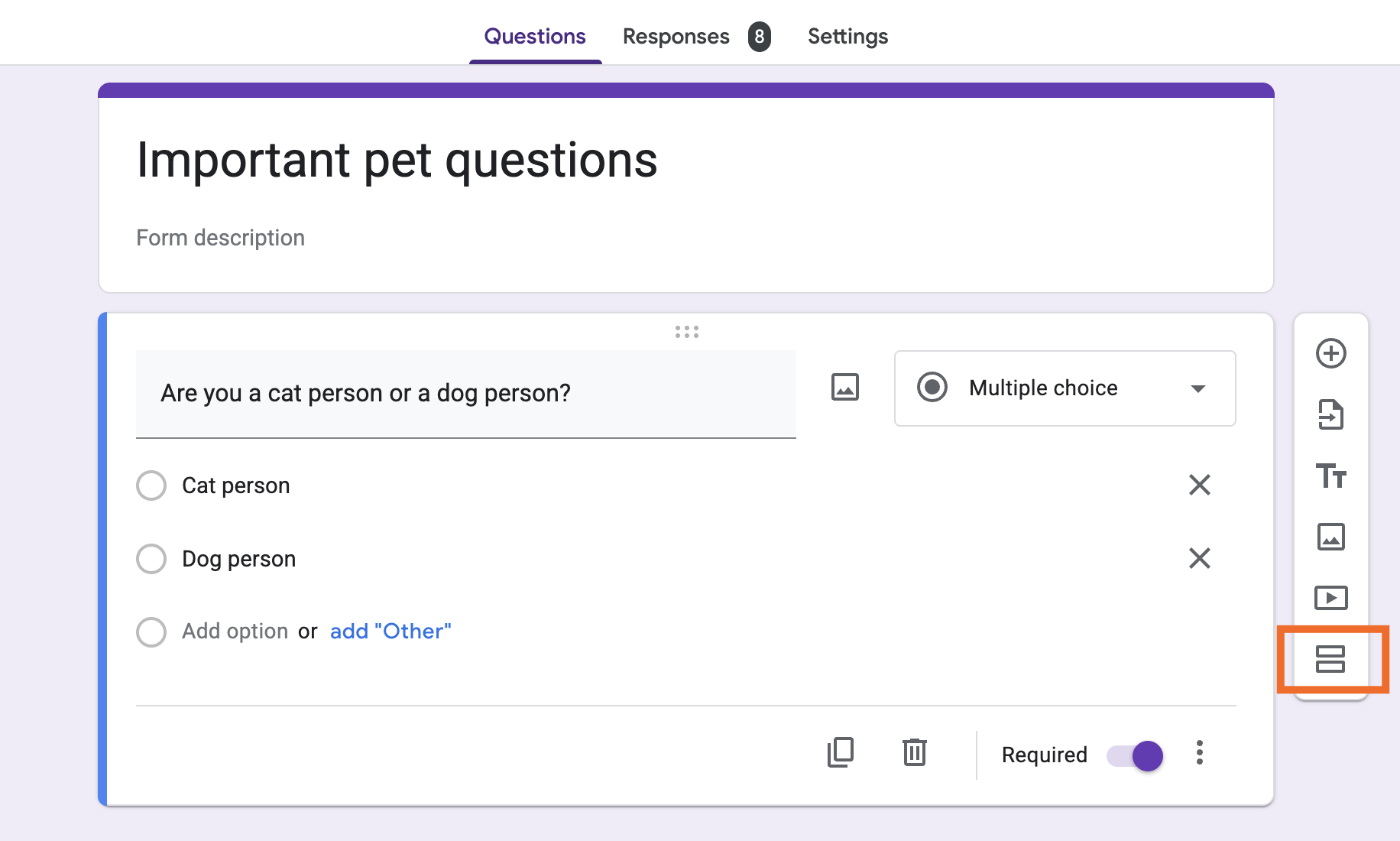Image resolution: width=1400 pixels, height=841 pixels.
Task: Open the question's more options menu
Action: tap(1199, 753)
